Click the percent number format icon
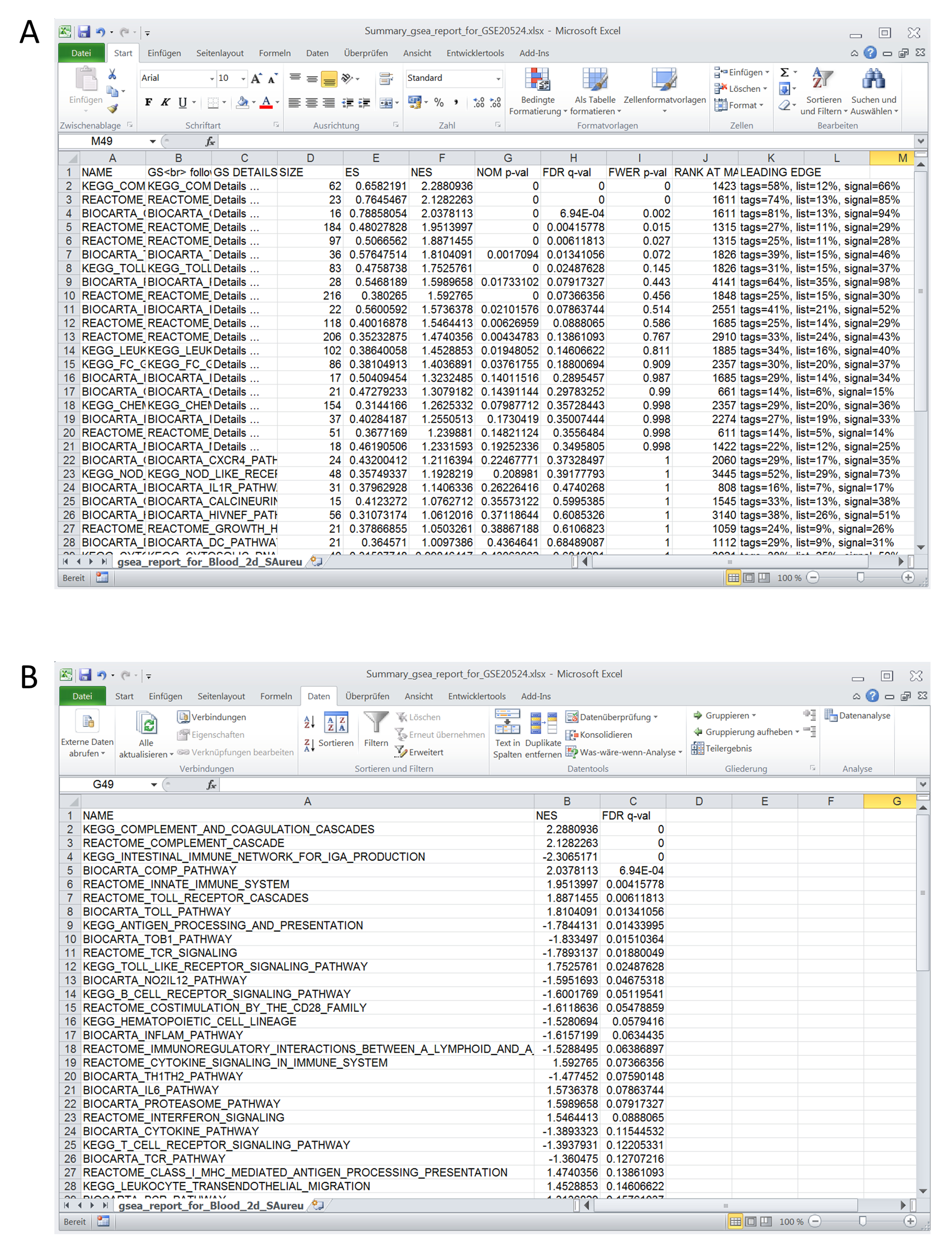Image resolution: width=952 pixels, height=1251 pixels. (439, 102)
